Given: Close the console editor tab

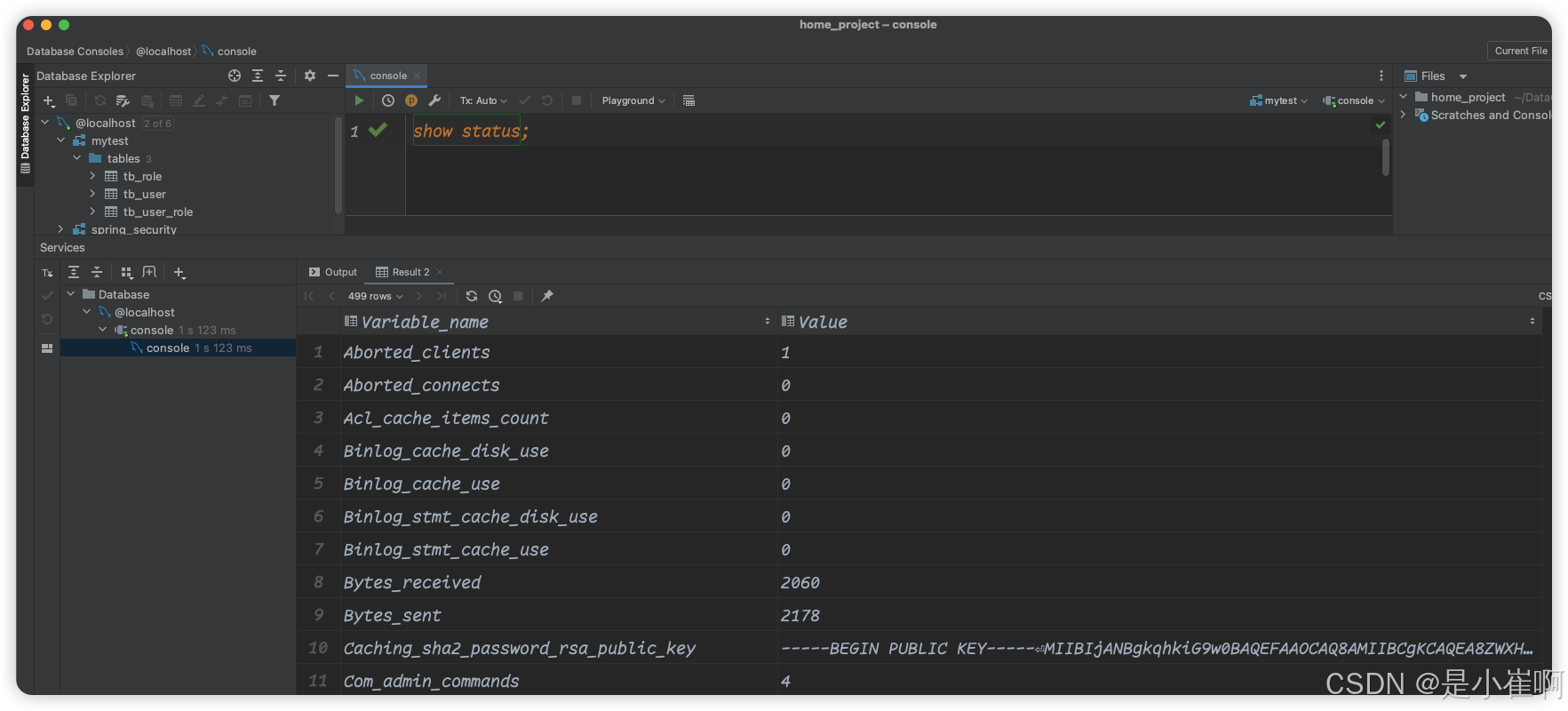Looking at the screenshot, I should pos(417,76).
